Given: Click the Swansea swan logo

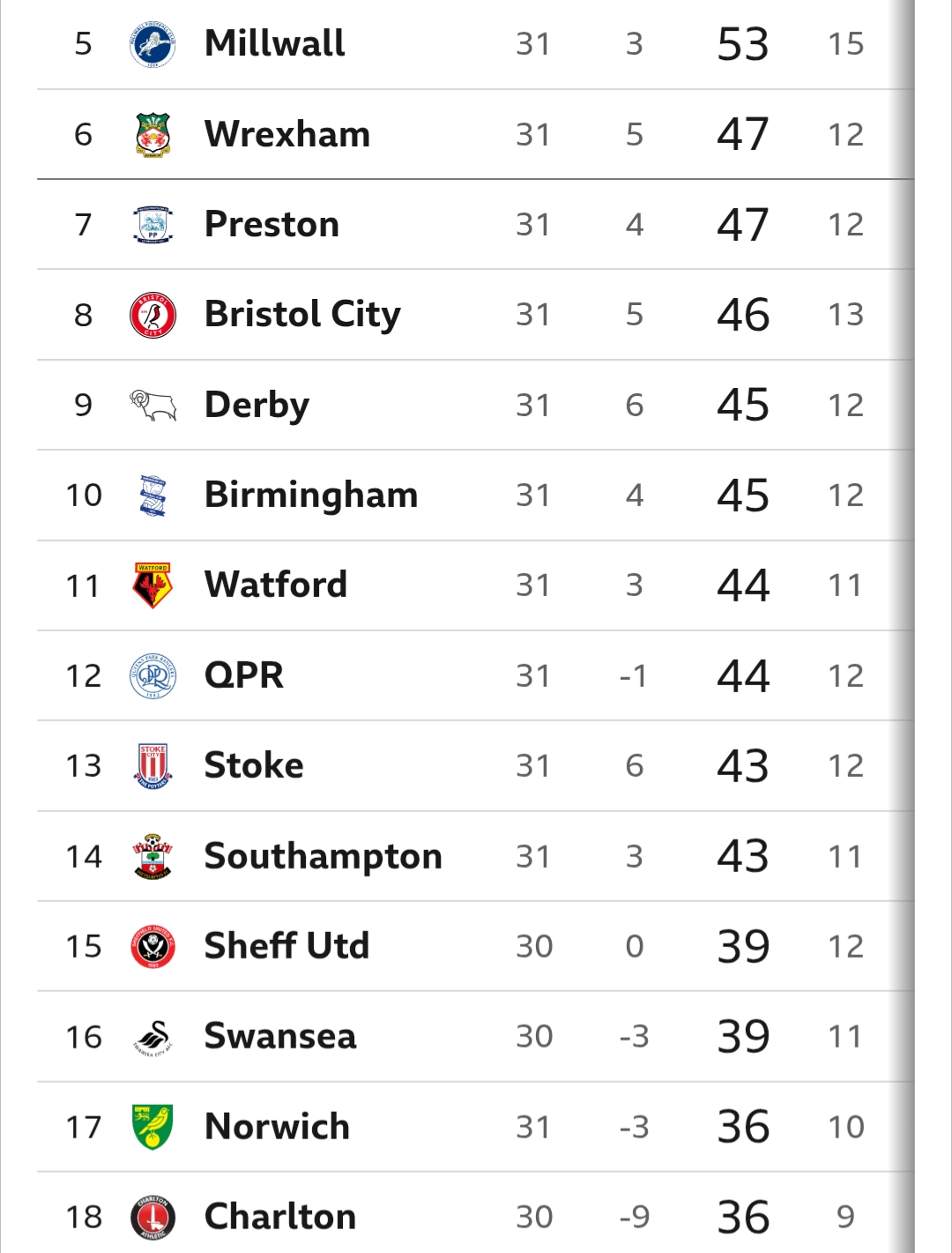Looking at the screenshot, I should 152,1037.
